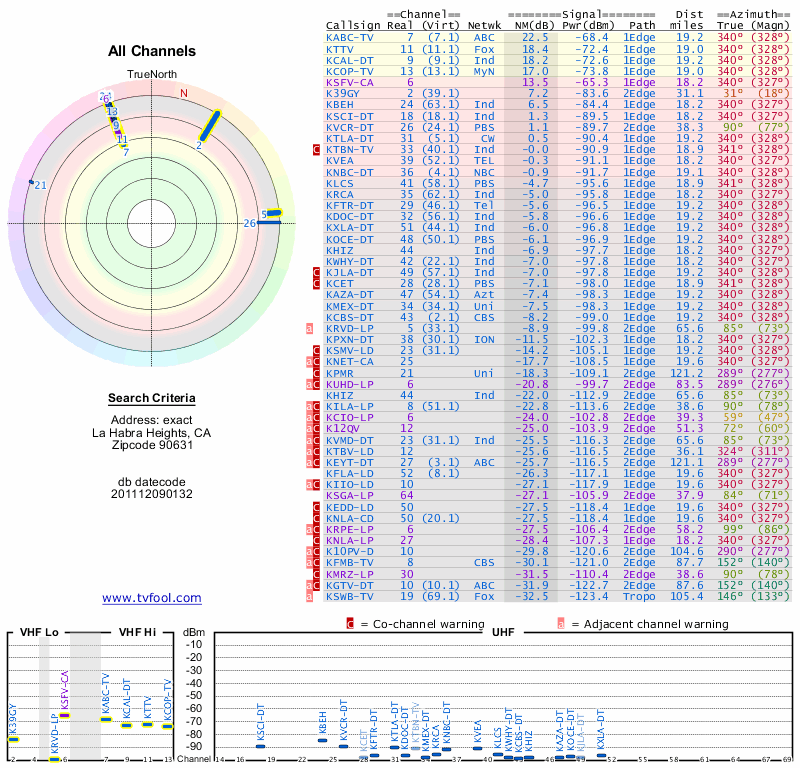
Task: Click the KSFV-CA callsign entry
Action: tap(350, 82)
